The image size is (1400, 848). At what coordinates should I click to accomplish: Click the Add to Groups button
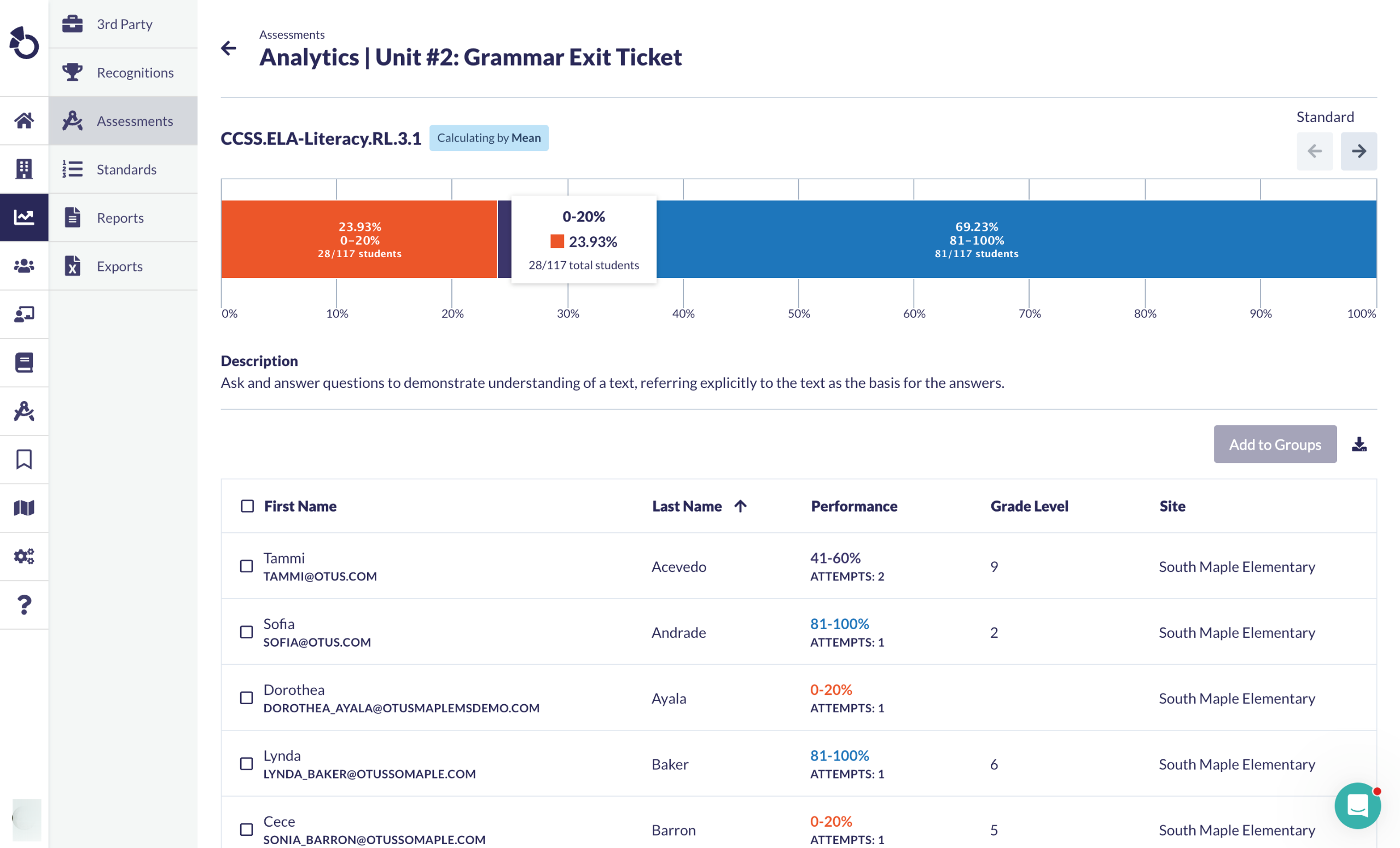[1274, 444]
